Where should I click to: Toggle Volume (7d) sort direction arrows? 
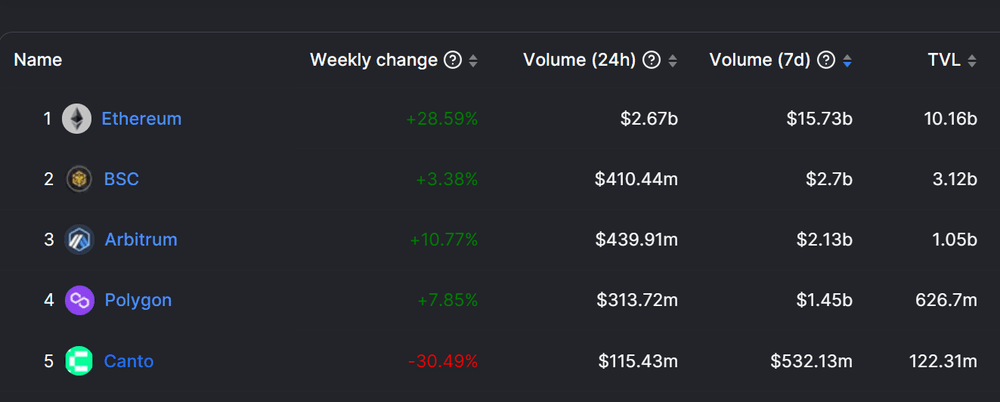847,61
